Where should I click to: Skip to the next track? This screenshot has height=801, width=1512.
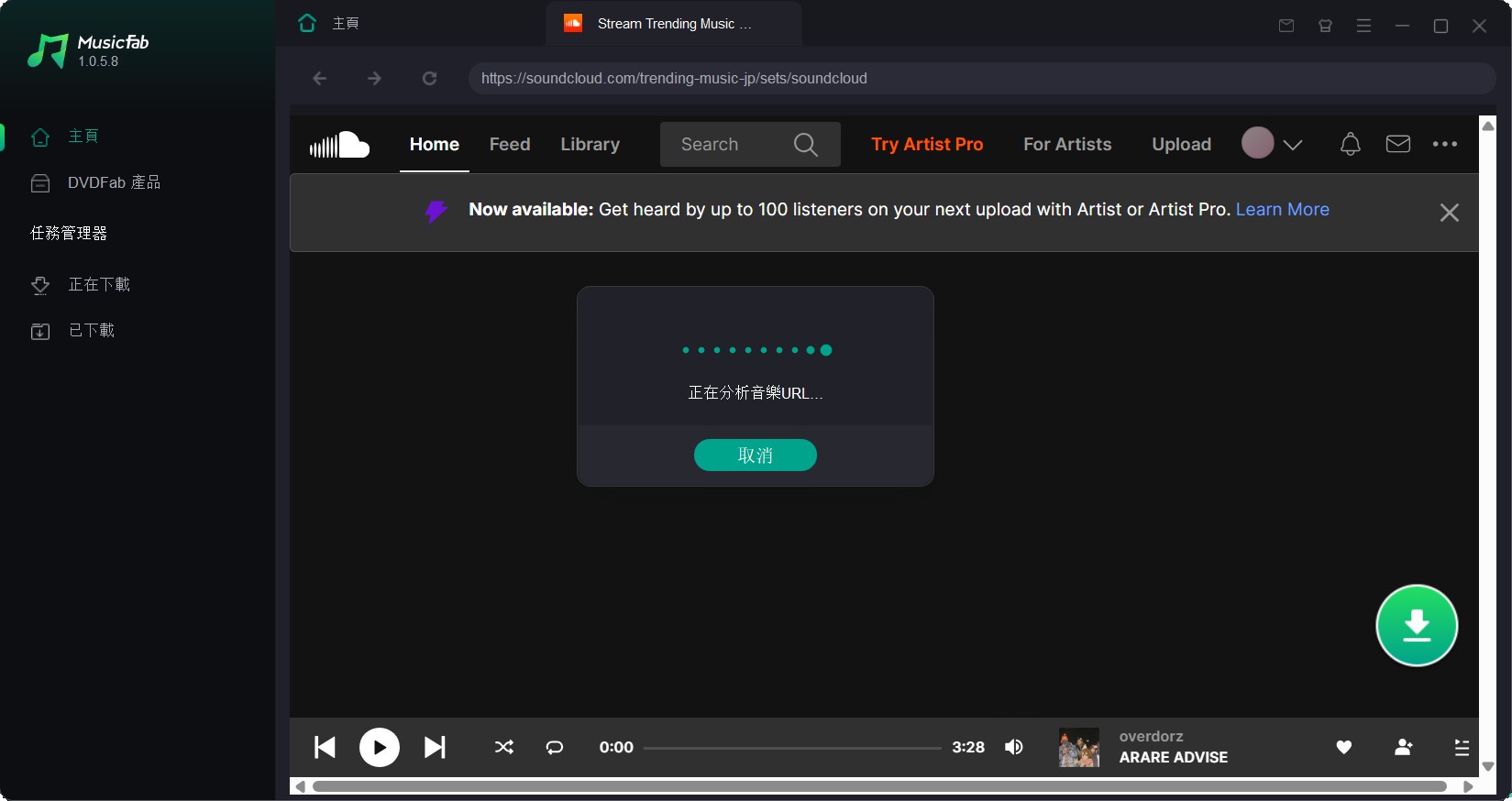point(435,748)
